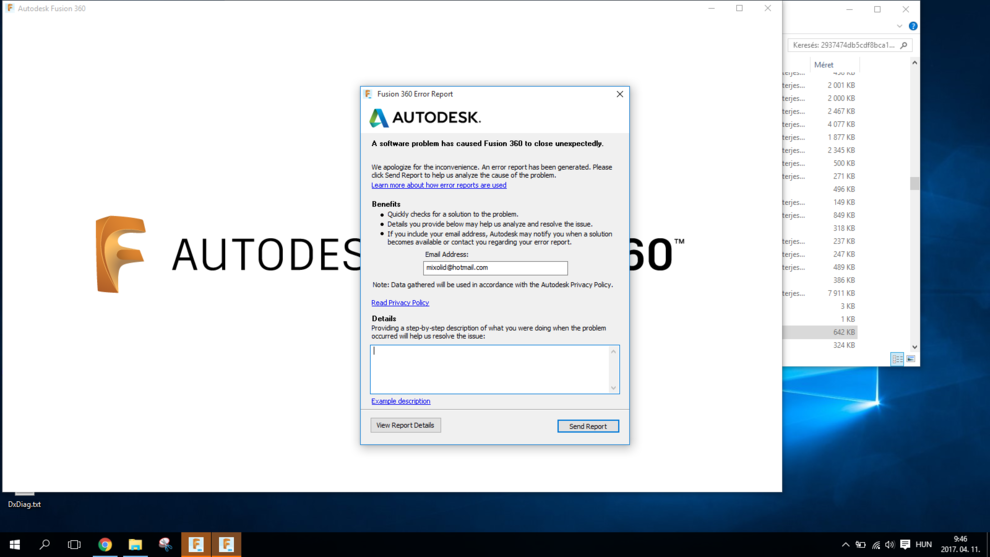The image size is (990, 557).
Task: Click the HUN language indicator
Action: (923, 544)
